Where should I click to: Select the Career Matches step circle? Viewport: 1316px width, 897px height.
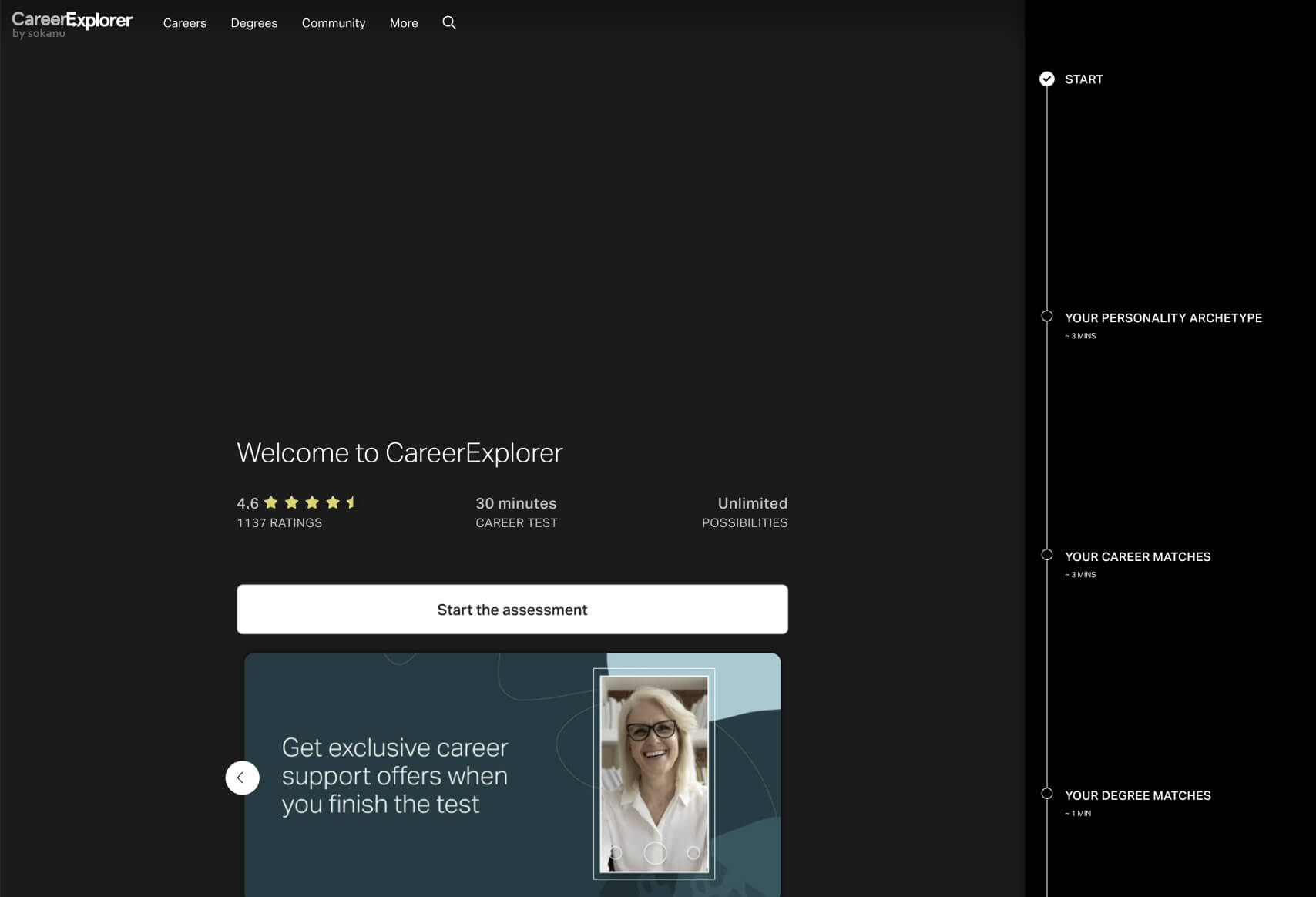(1046, 555)
